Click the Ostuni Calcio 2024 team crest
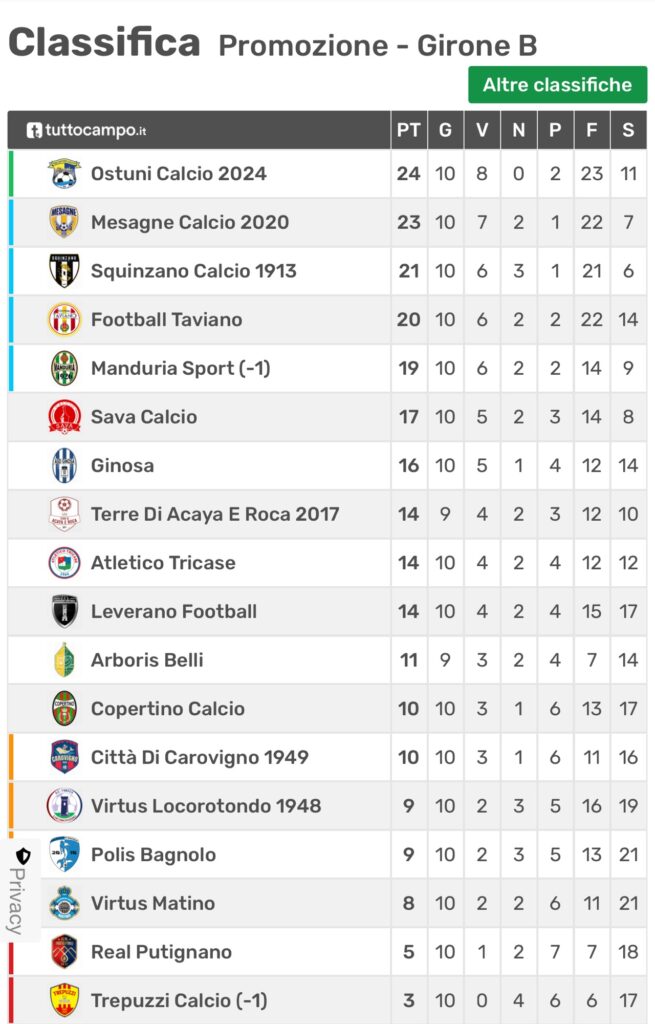Image resolution: width=655 pixels, height=1024 pixels. (64, 173)
